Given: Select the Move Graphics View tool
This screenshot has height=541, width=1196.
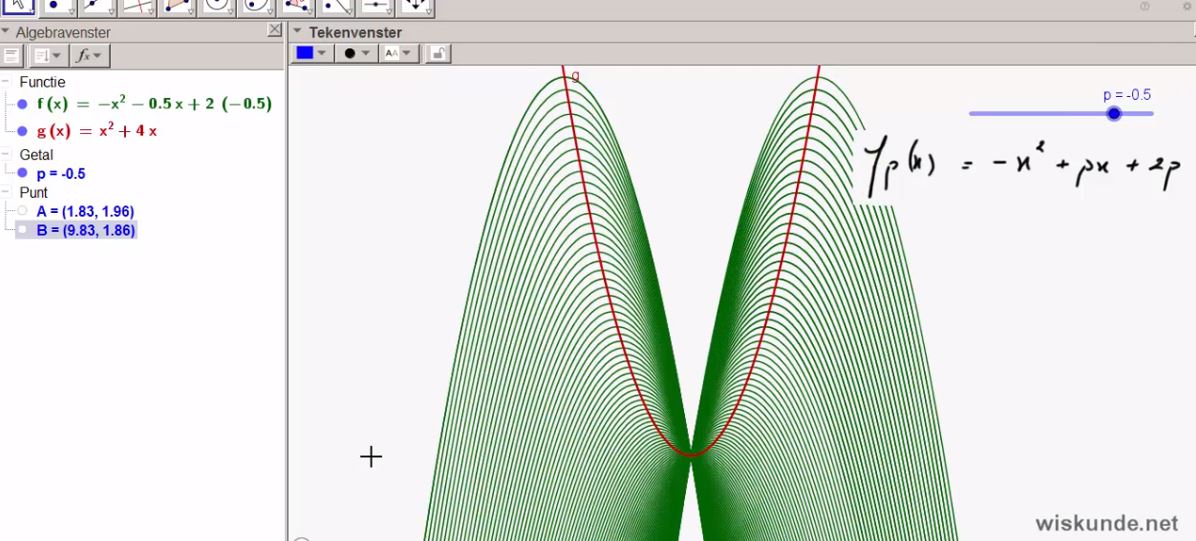Looking at the screenshot, I should [415, 6].
